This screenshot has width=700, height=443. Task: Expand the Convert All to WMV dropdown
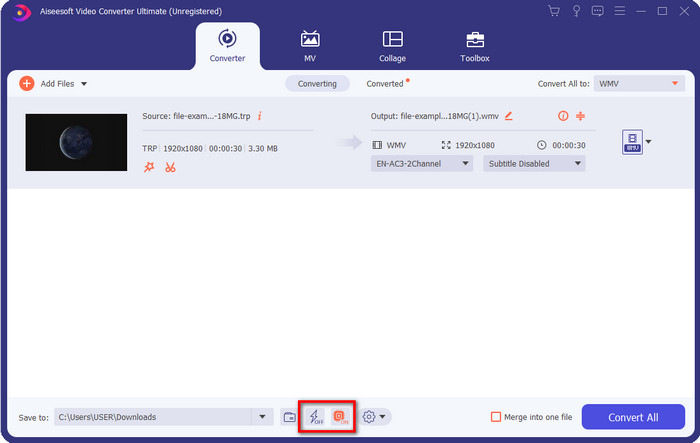[639, 84]
